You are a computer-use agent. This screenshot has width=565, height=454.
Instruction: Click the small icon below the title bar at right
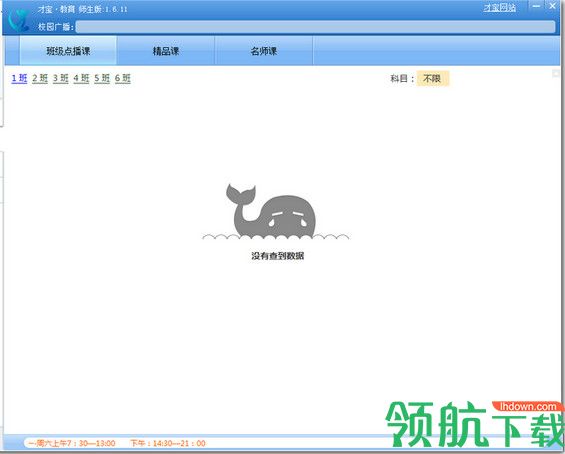coord(556,74)
